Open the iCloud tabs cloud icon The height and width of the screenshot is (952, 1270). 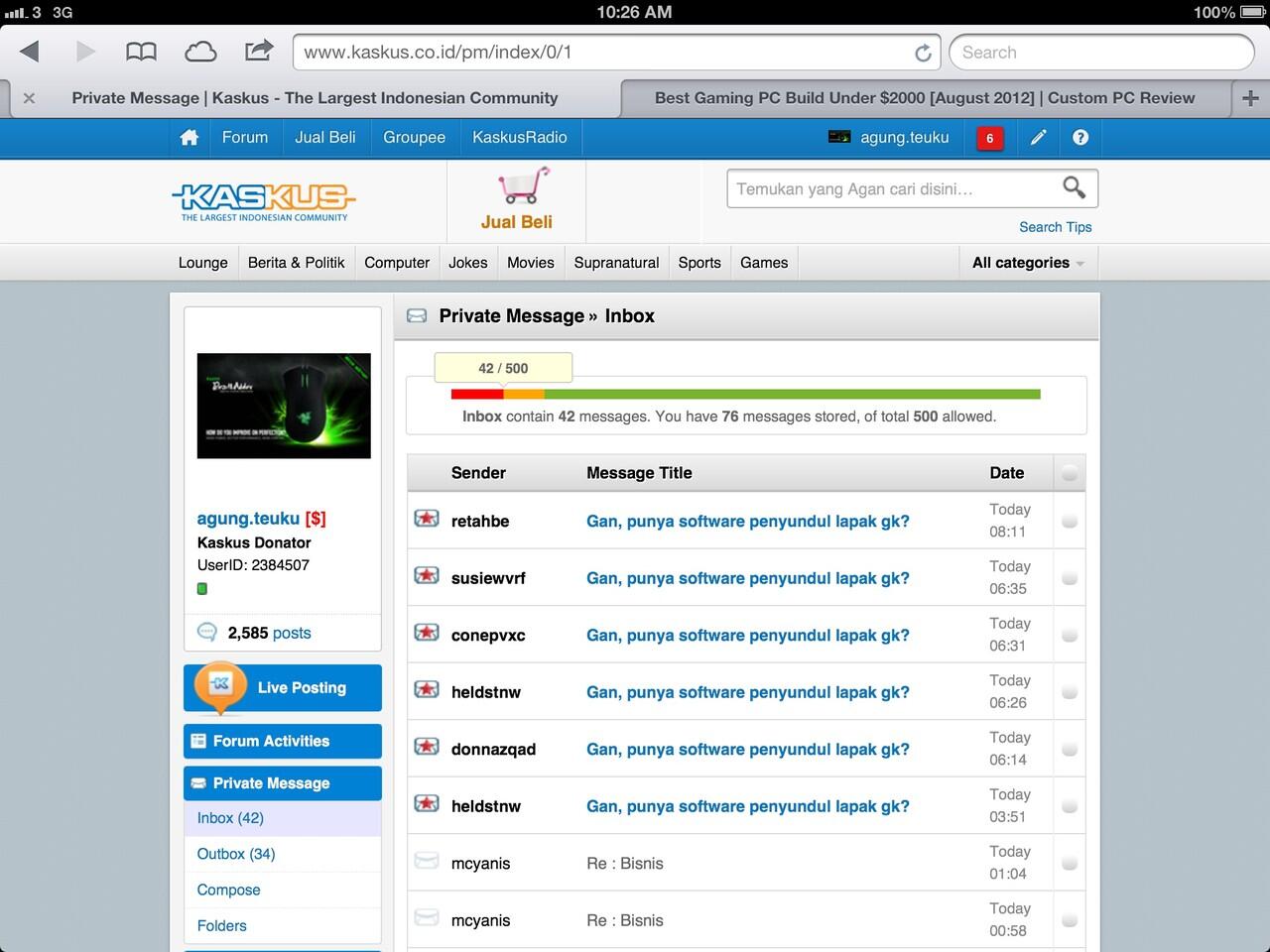click(x=200, y=52)
